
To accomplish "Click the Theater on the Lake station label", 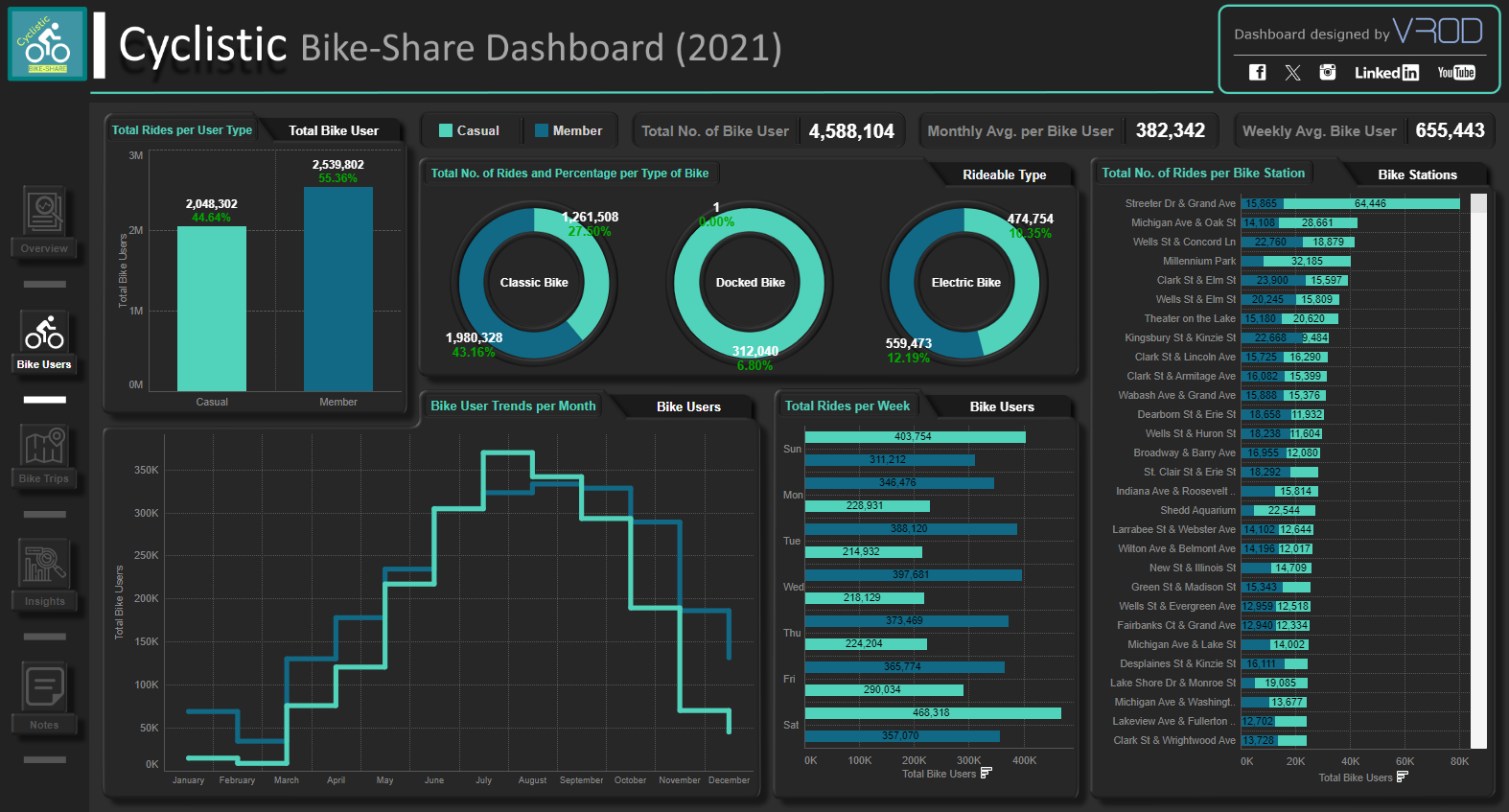I will click(x=1190, y=318).
